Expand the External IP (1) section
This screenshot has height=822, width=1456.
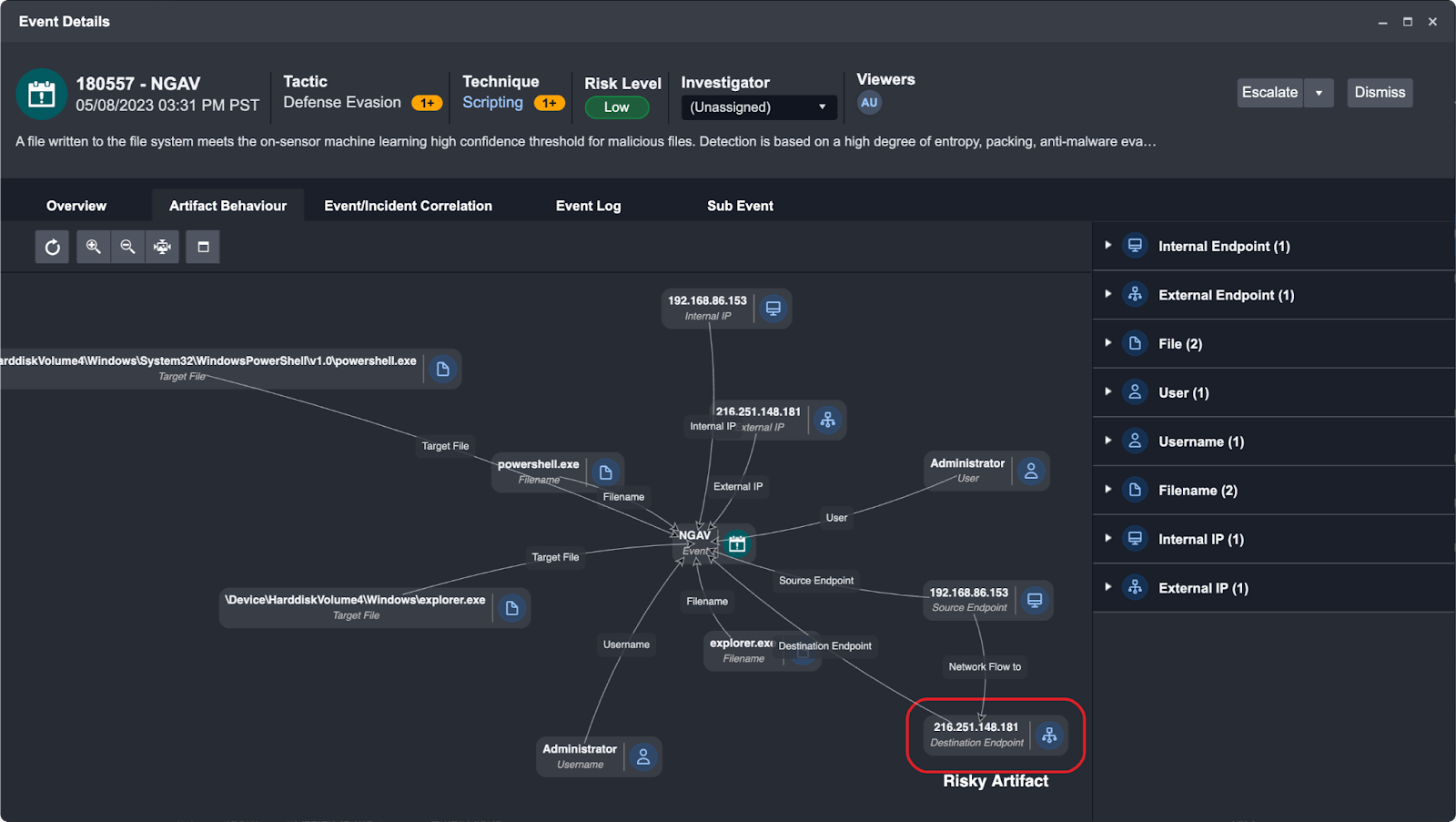[1107, 587]
